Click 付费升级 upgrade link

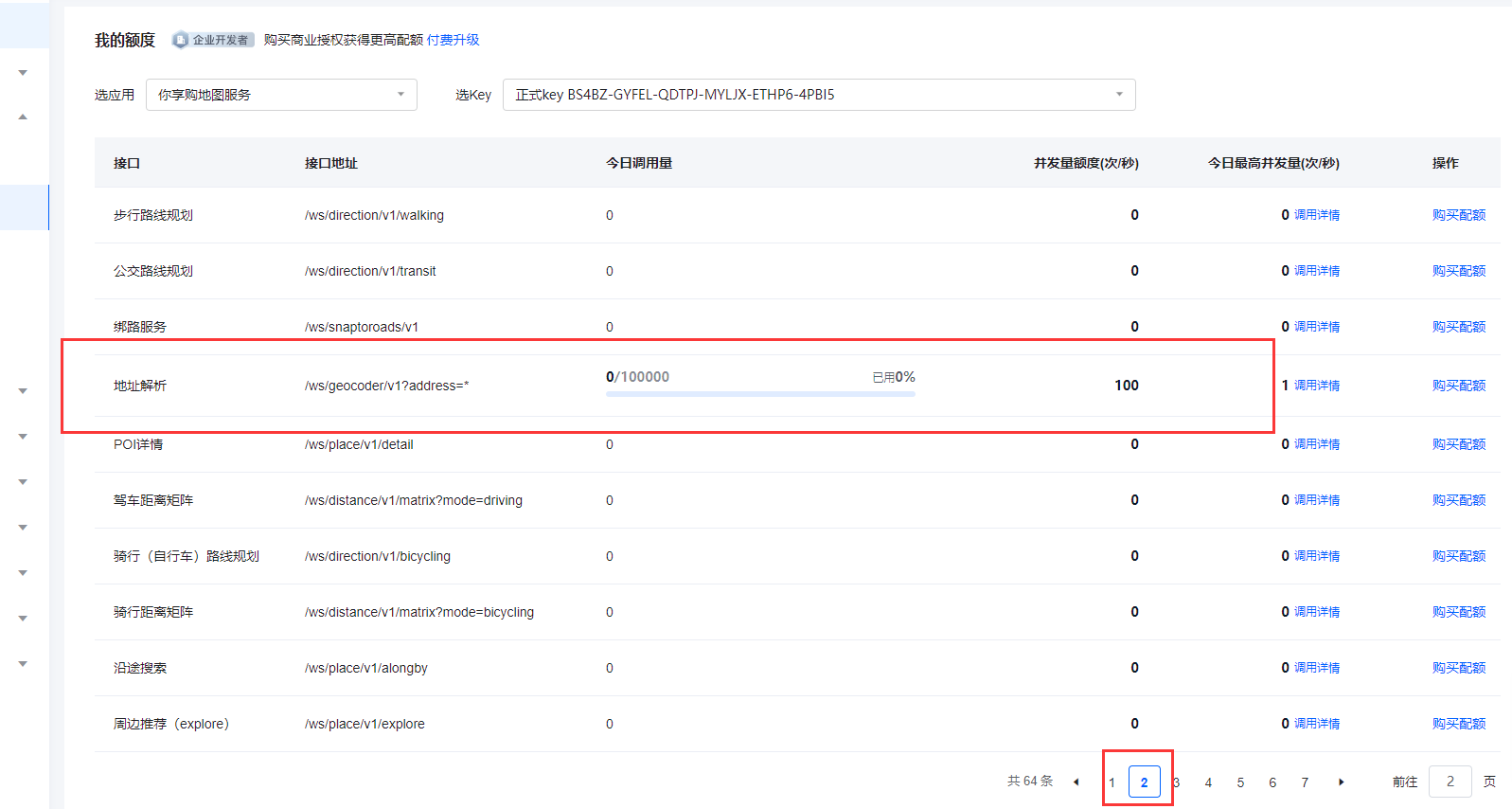point(453,40)
